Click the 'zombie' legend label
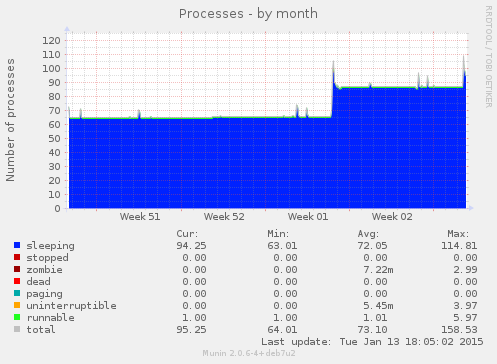 coord(44,270)
